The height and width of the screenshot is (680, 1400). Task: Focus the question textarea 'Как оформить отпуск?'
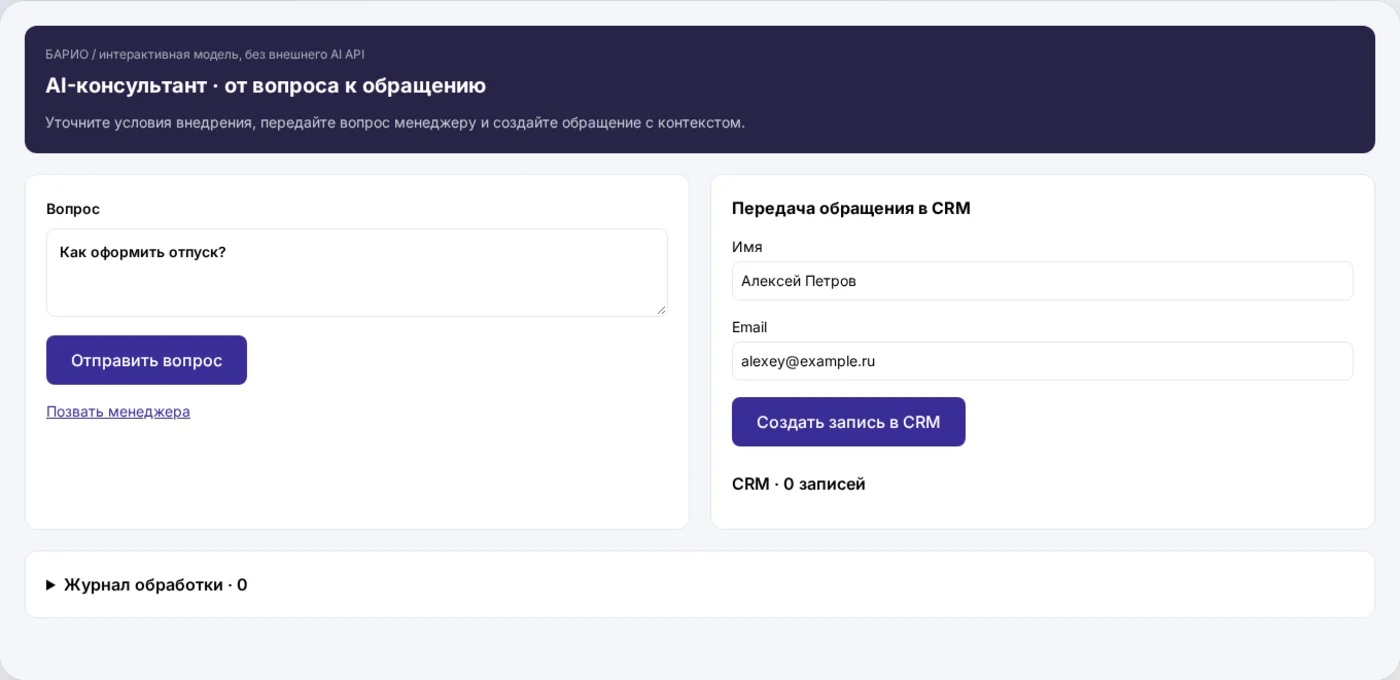pyautogui.click(x=357, y=273)
